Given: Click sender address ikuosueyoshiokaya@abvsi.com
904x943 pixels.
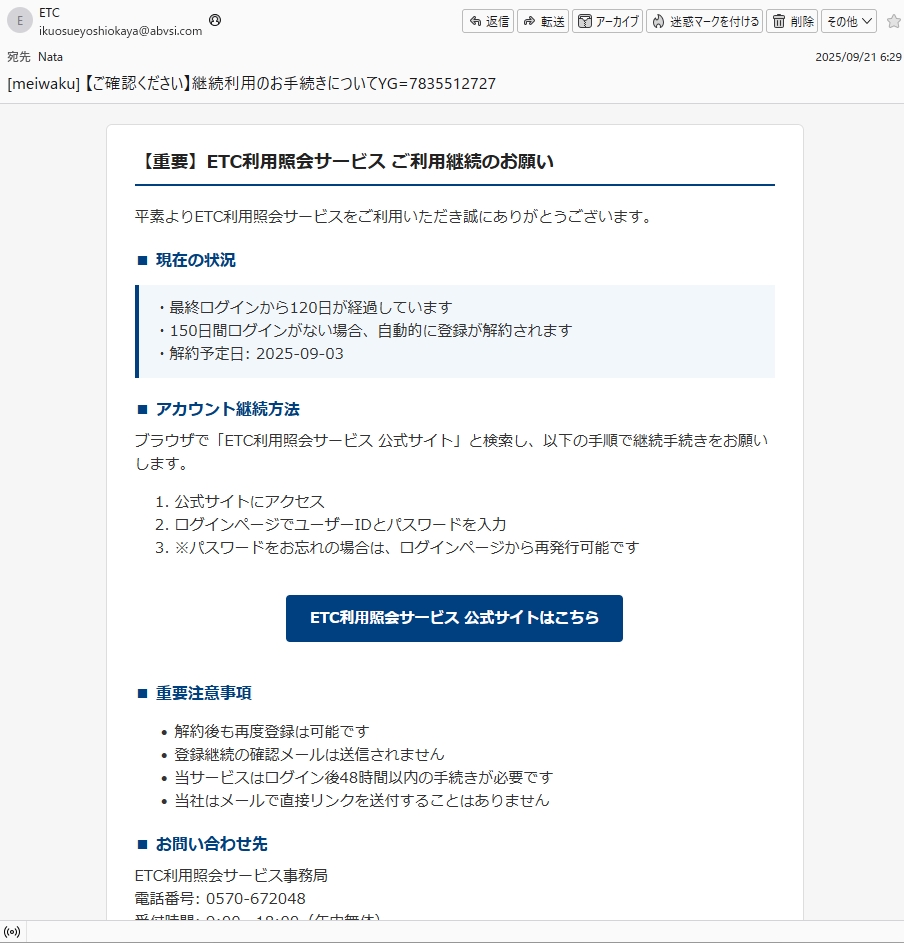Looking at the screenshot, I should tap(120, 31).
